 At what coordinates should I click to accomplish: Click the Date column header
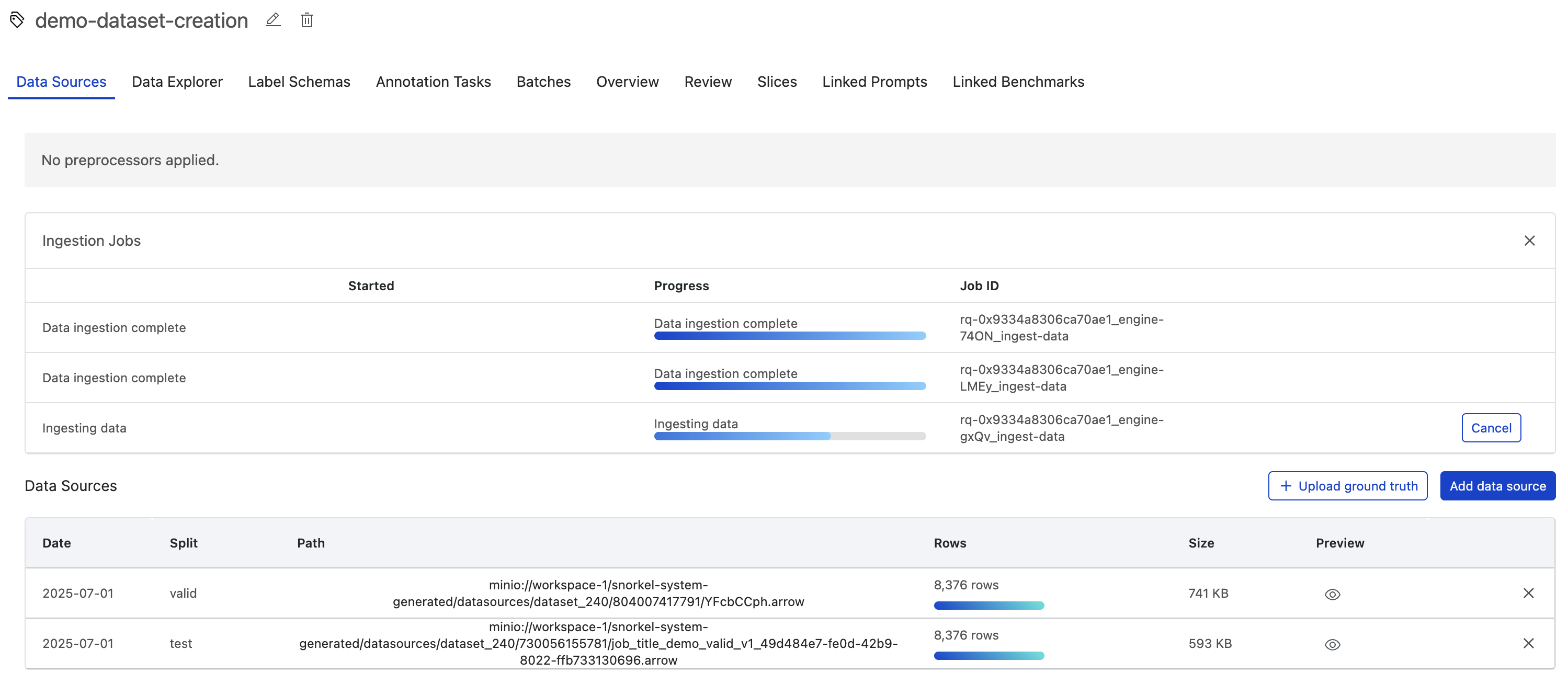point(56,543)
